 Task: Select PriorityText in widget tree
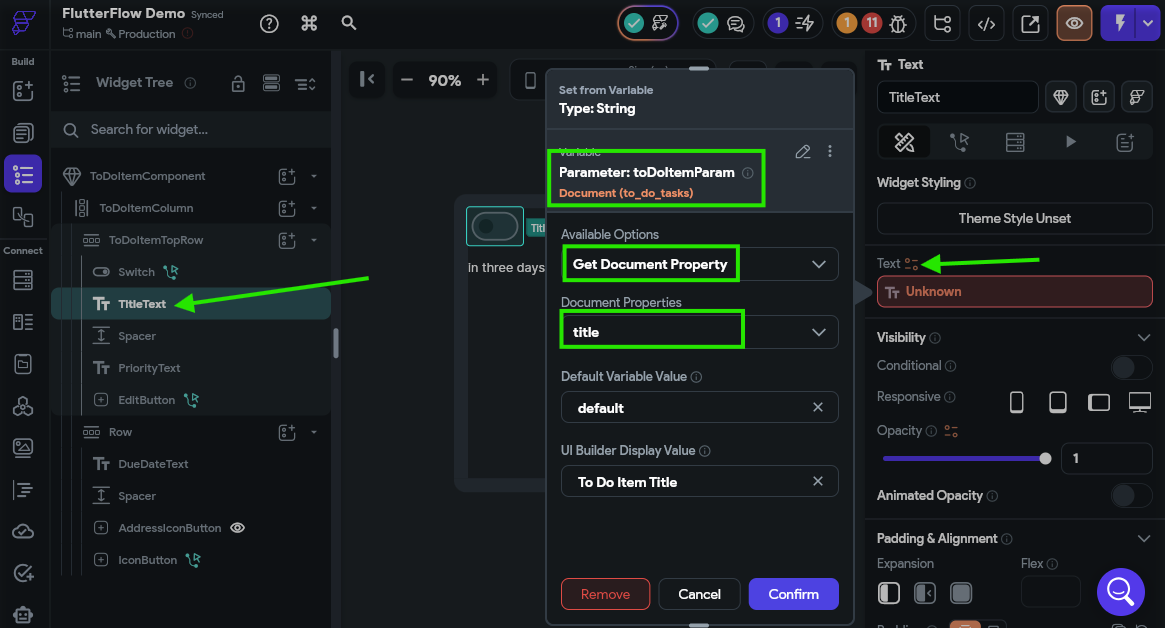tap(149, 368)
